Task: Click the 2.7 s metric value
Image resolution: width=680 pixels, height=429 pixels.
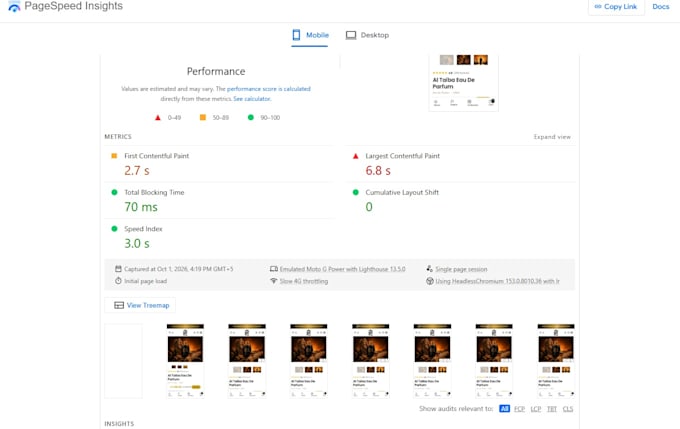Action: (137, 171)
